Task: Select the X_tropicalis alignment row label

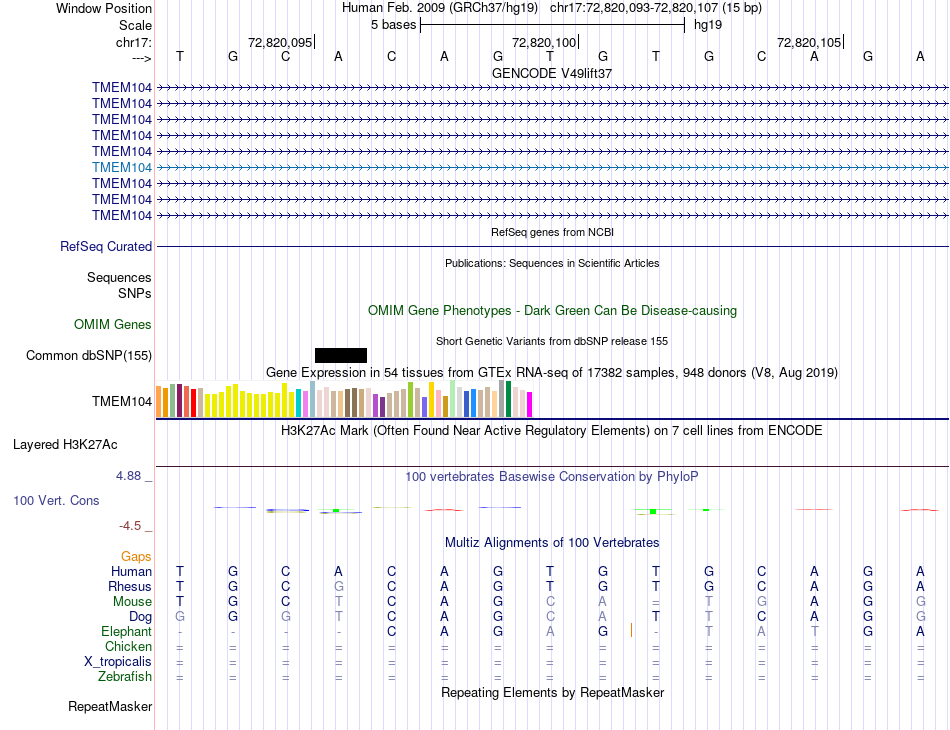Action: [118, 662]
